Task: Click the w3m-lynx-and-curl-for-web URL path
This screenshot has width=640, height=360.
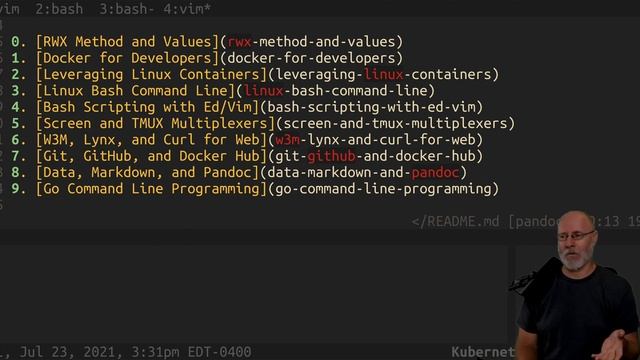Action: [376, 140]
